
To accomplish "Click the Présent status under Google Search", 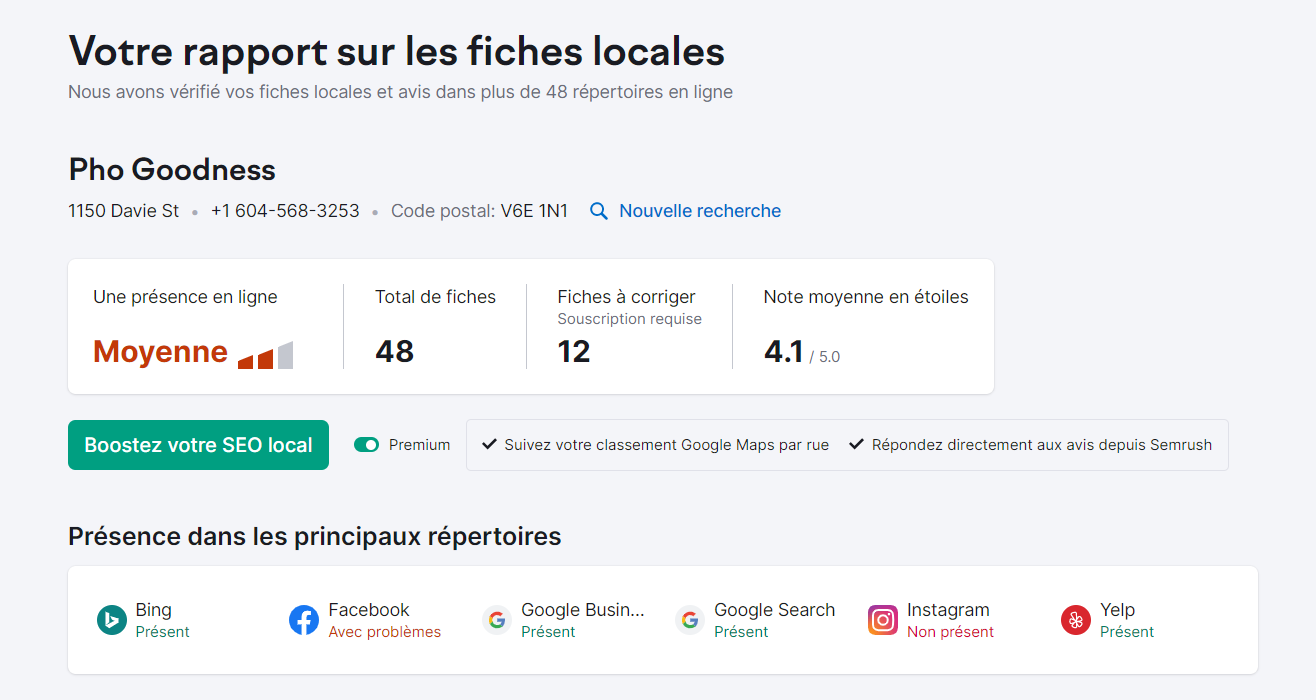I will tap(741, 632).
